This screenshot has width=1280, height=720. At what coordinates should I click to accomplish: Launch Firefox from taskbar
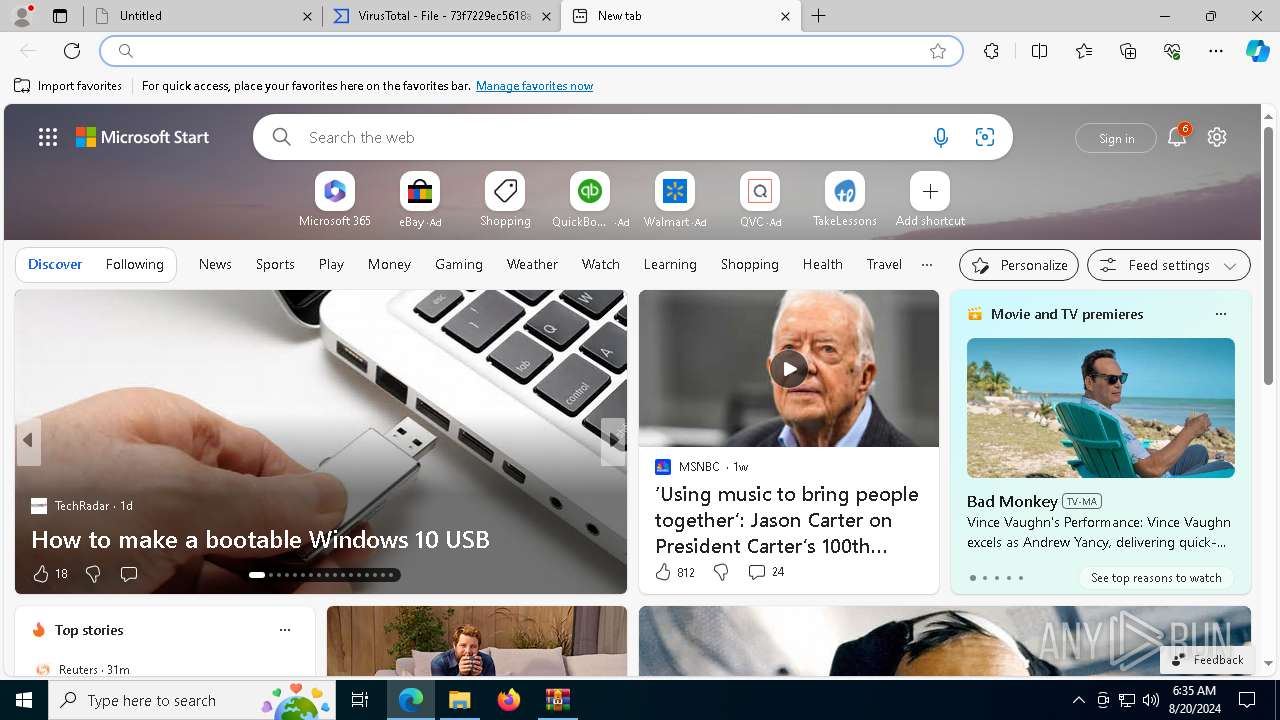[x=509, y=700]
